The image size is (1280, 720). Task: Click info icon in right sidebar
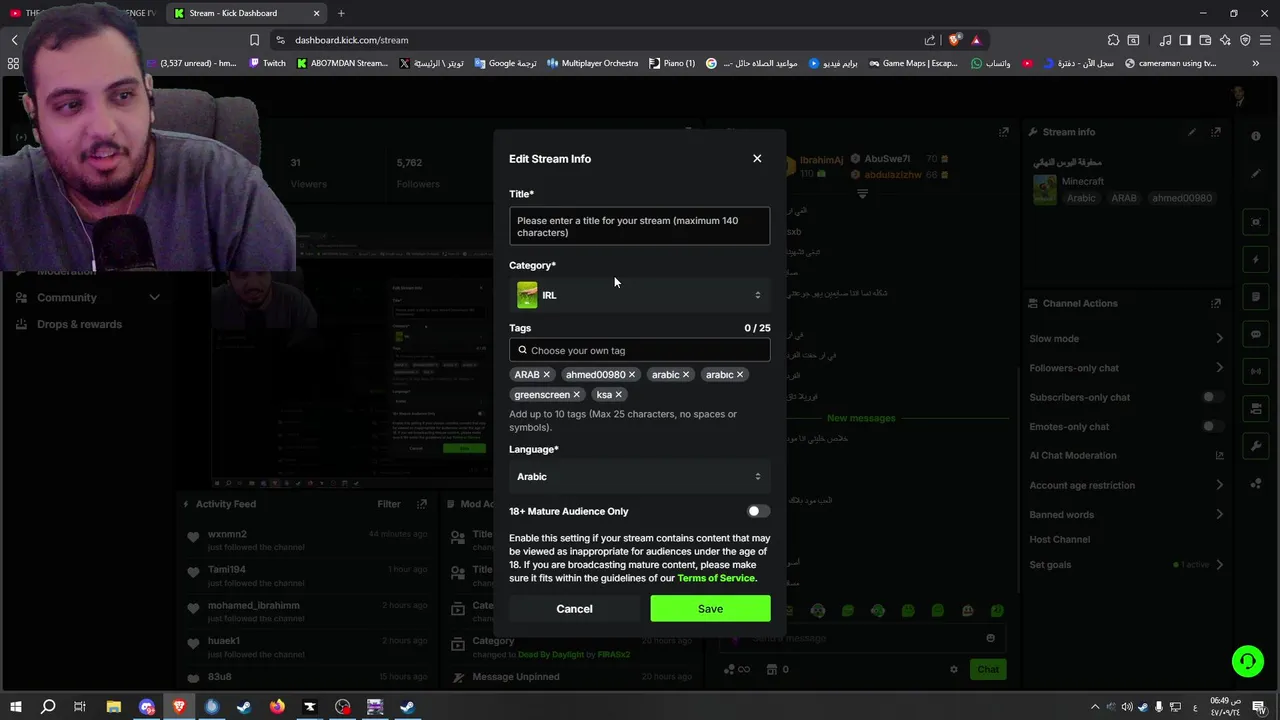[x=1256, y=136]
